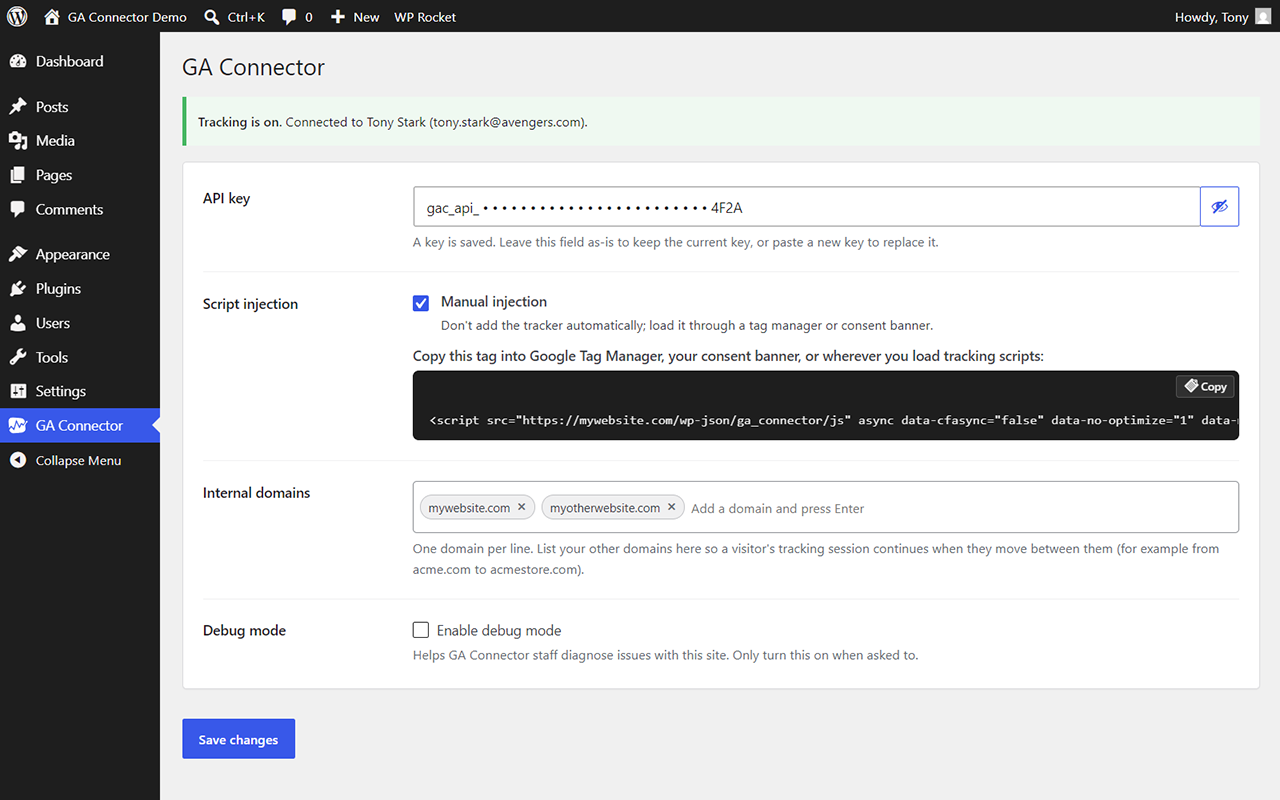Open the Media menu item
This screenshot has width=1280, height=800.
[80, 141]
